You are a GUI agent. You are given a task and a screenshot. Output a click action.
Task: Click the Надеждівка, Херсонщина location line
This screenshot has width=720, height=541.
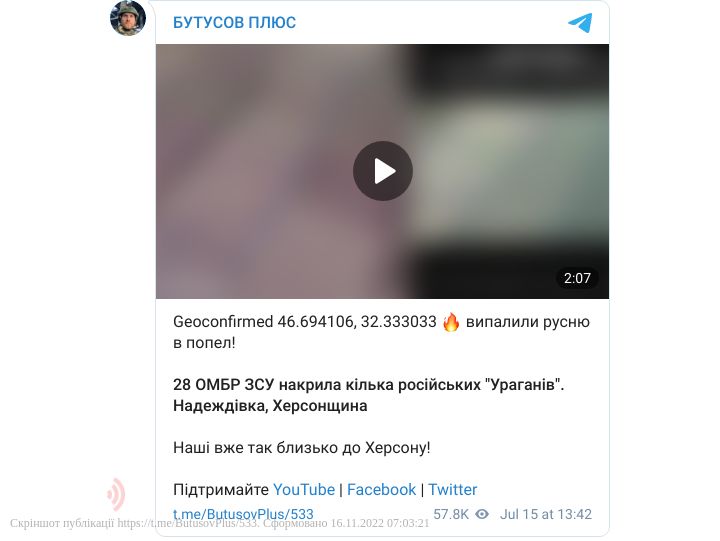[270, 406]
